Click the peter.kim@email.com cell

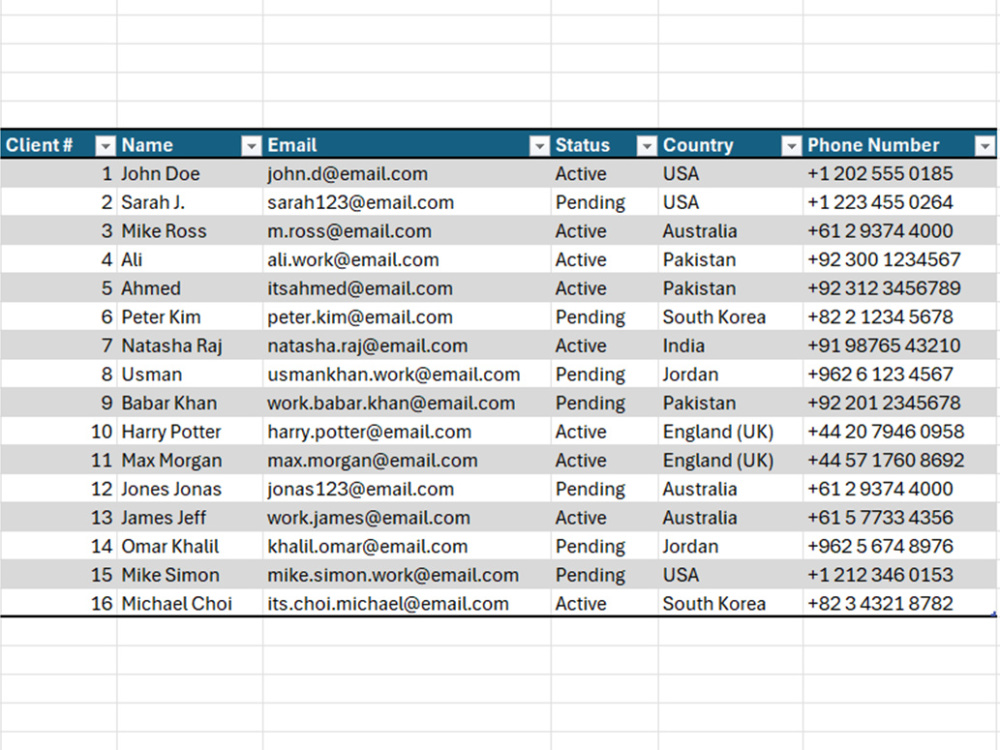[407, 317]
